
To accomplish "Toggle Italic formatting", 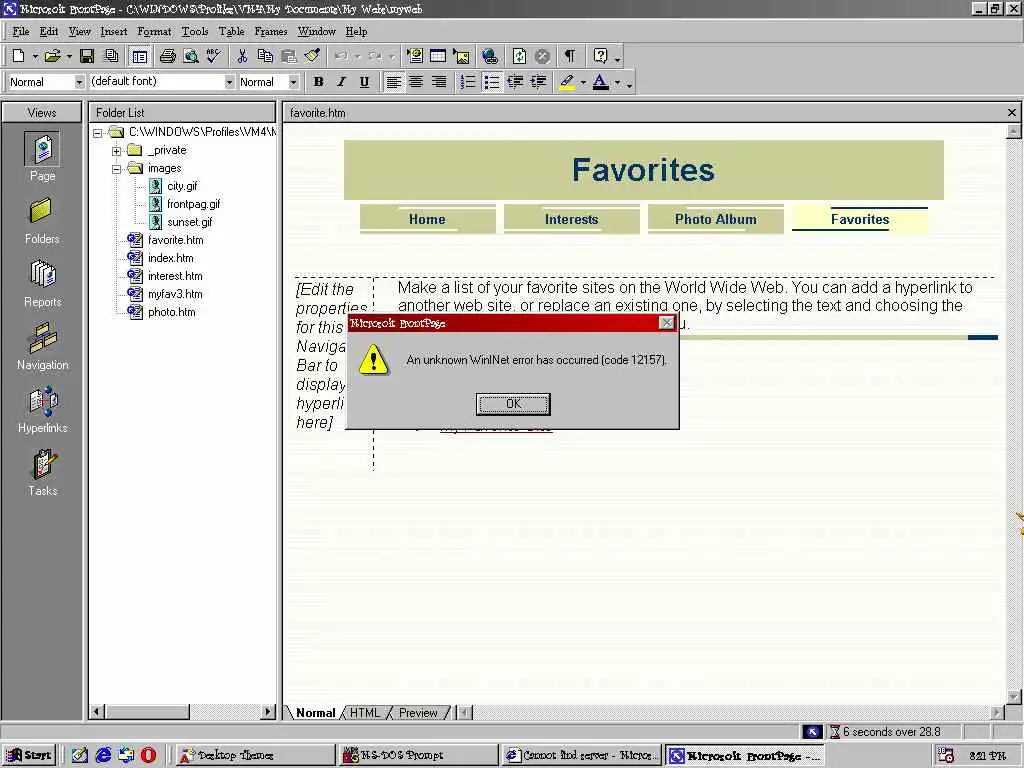I will coord(341,82).
